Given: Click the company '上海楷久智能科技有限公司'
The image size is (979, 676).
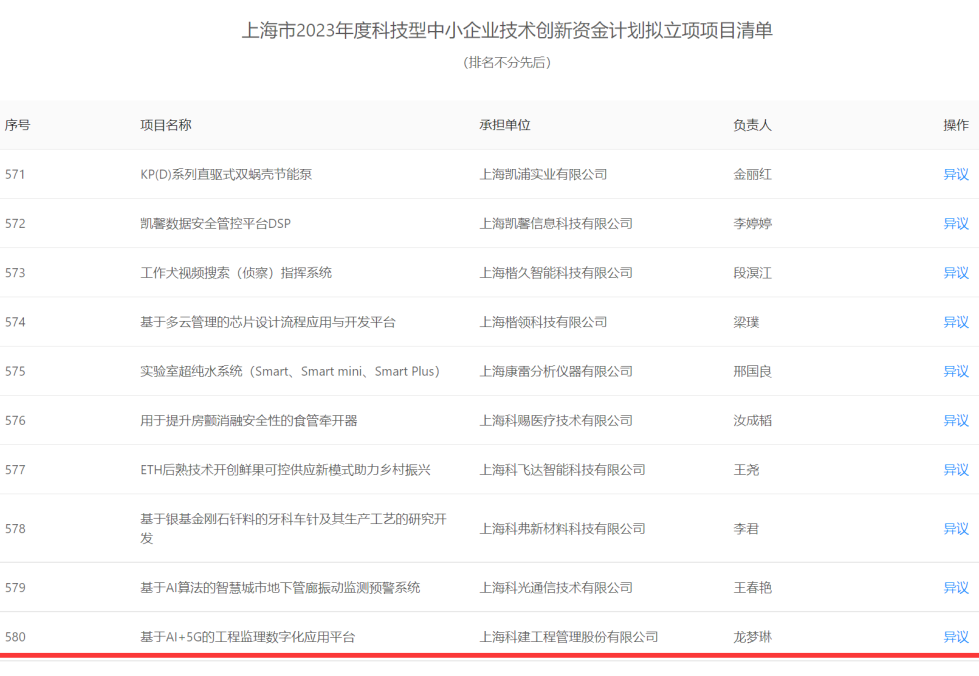Looking at the screenshot, I should [556, 273].
